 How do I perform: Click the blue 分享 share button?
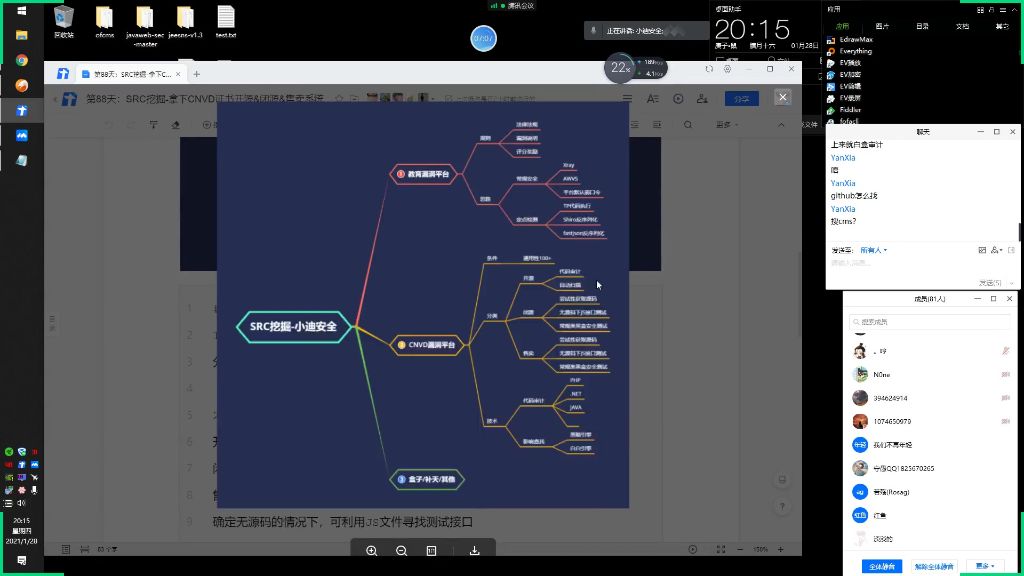pyautogui.click(x=741, y=99)
